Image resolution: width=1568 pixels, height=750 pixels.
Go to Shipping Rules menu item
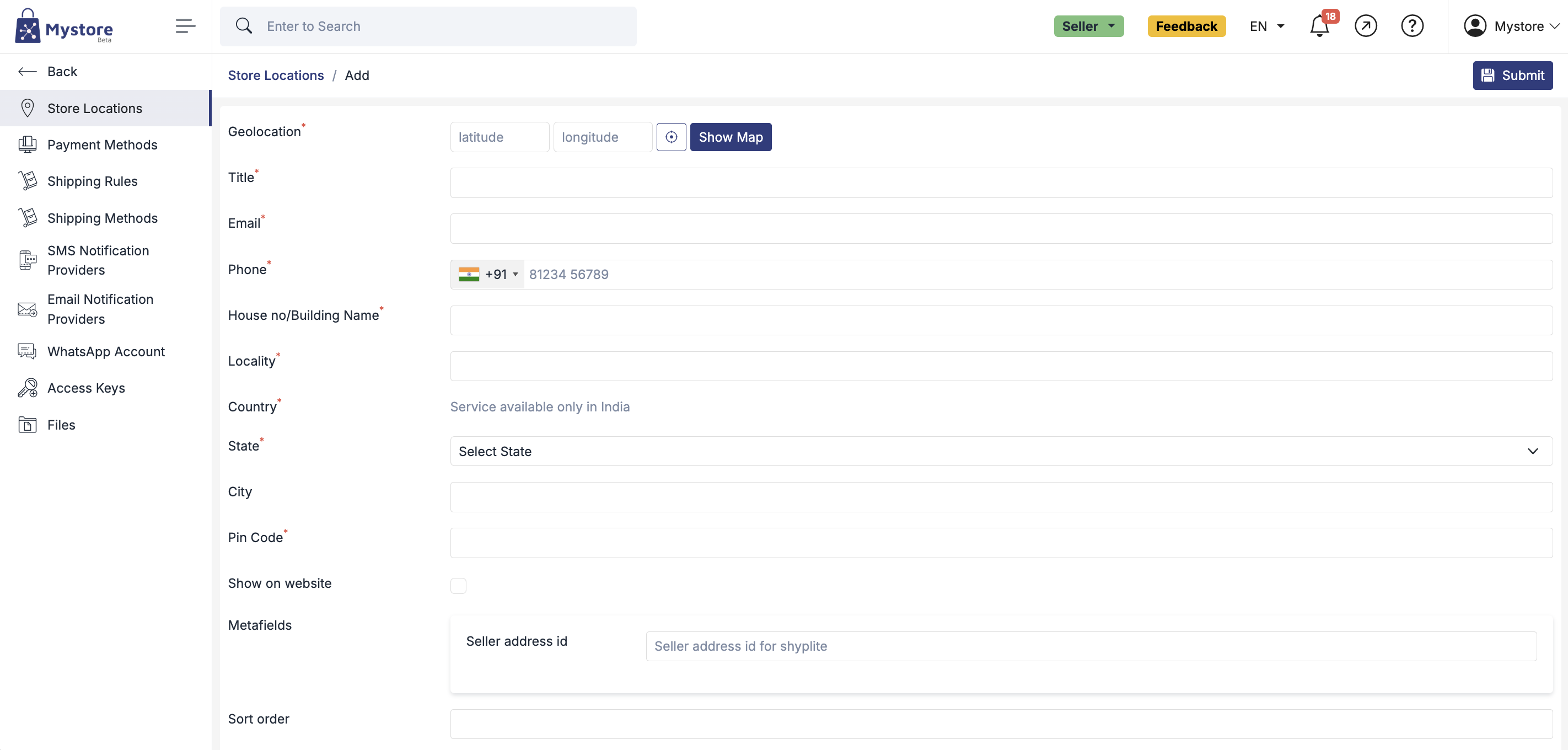click(x=93, y=181)
